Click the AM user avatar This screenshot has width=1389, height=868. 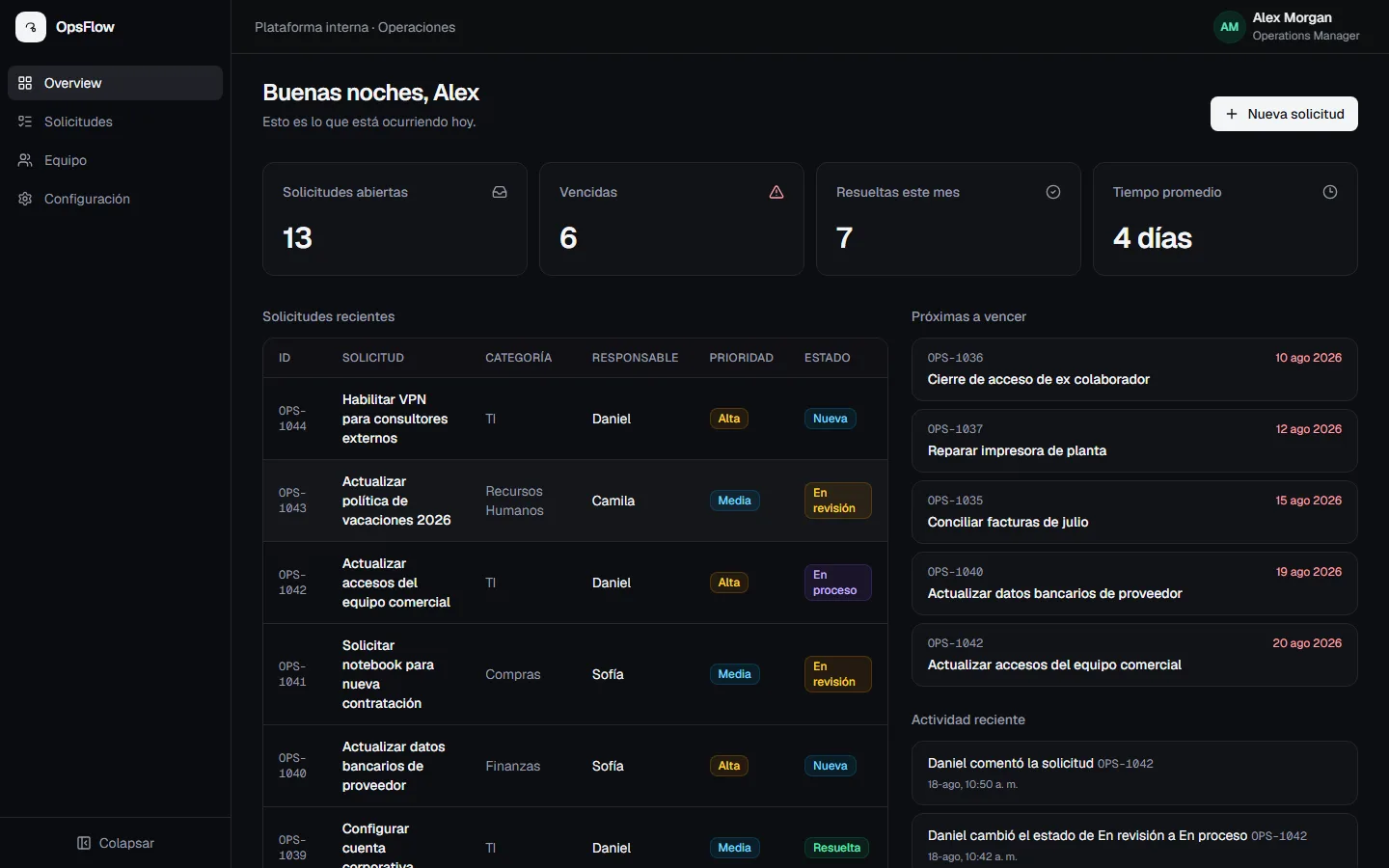click(x=1229, y=27)
